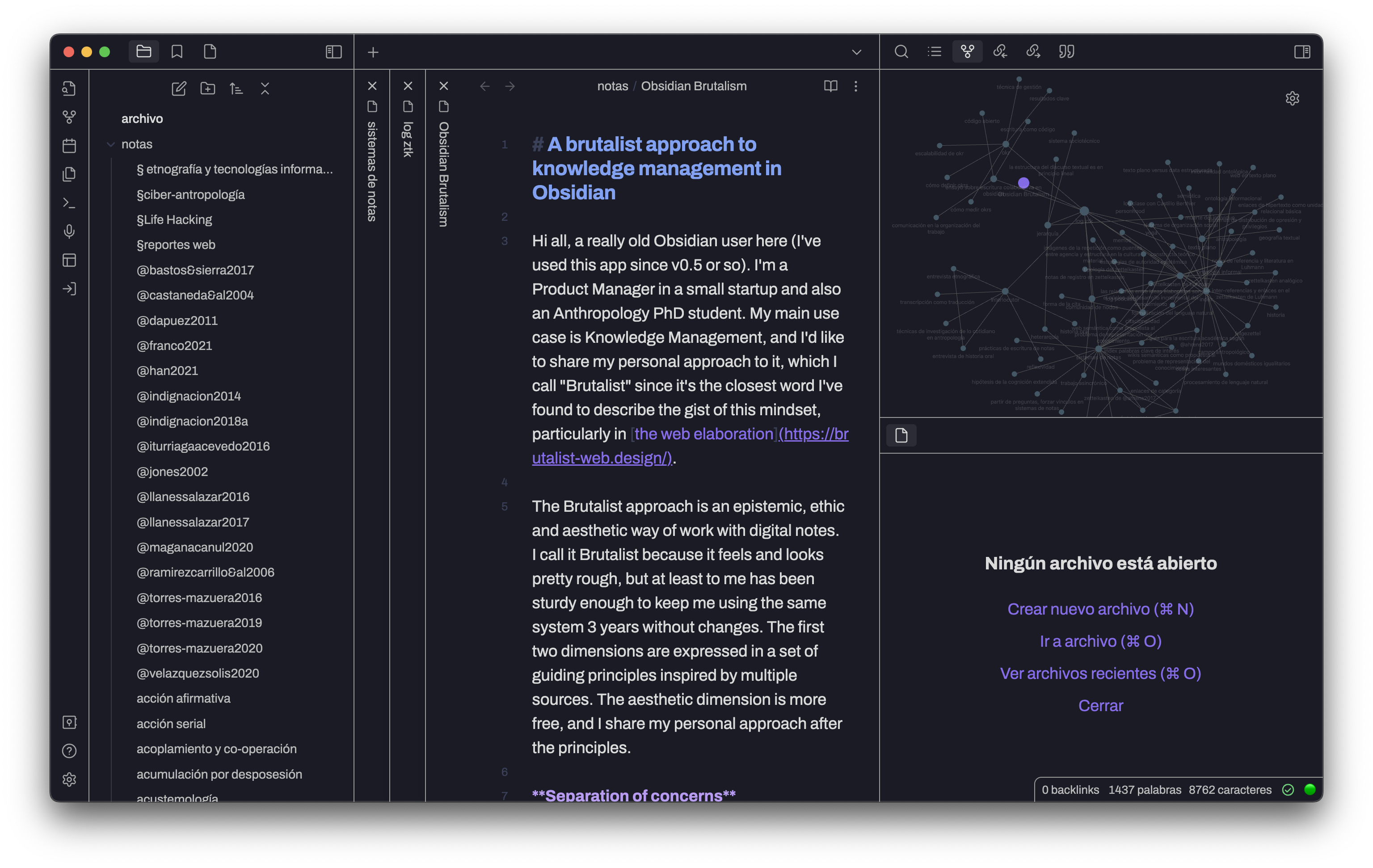Click the 0 backlinks status entry
Image resolution: width=1373 pixels, height=868 pixels.
coord(1070,789)
